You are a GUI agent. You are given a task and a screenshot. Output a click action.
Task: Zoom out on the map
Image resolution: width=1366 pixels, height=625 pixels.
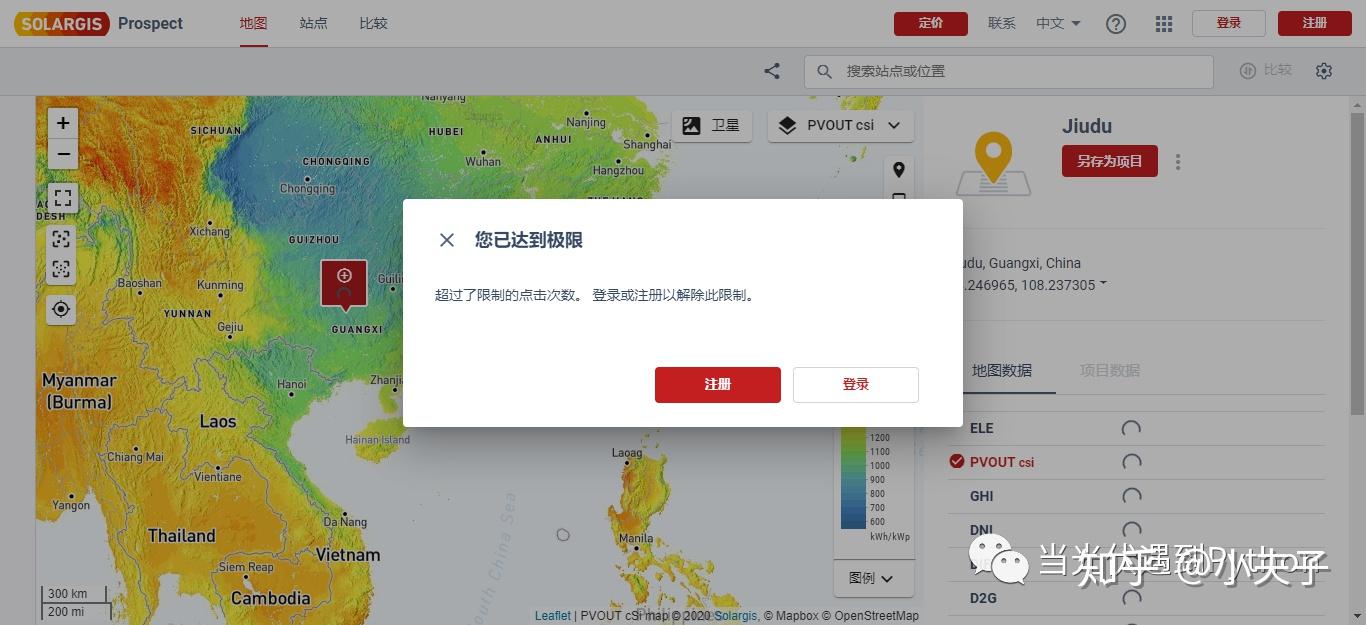[62, 153]
